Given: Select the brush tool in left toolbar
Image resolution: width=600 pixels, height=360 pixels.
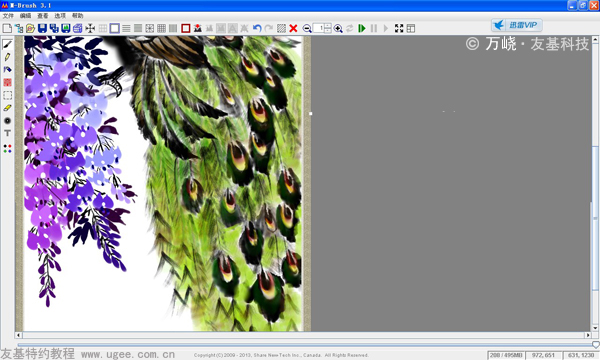Looking at the screenshot, I should tap(7, 44).
